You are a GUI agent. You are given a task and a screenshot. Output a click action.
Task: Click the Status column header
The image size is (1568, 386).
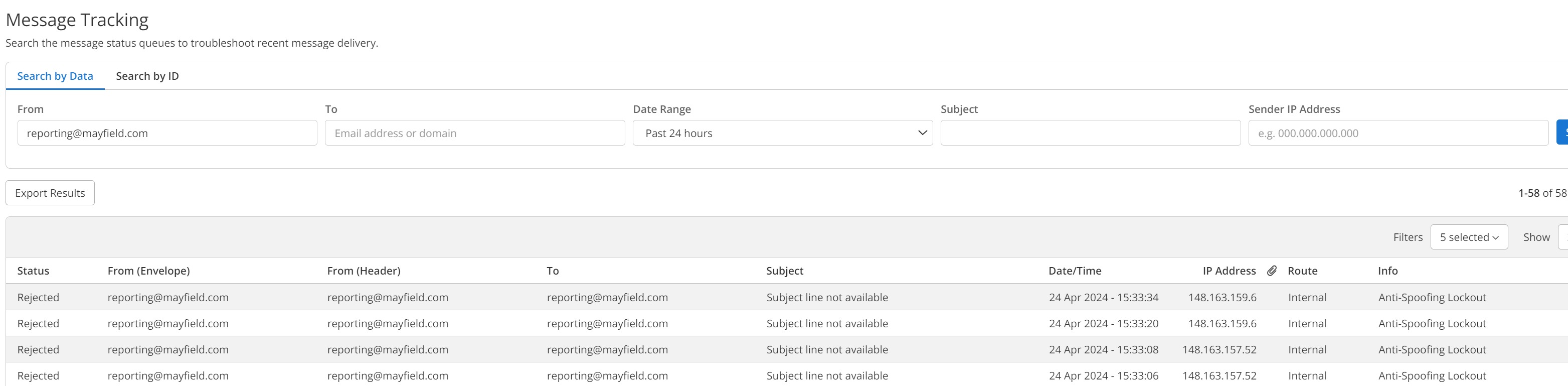(x=34, y=271)
